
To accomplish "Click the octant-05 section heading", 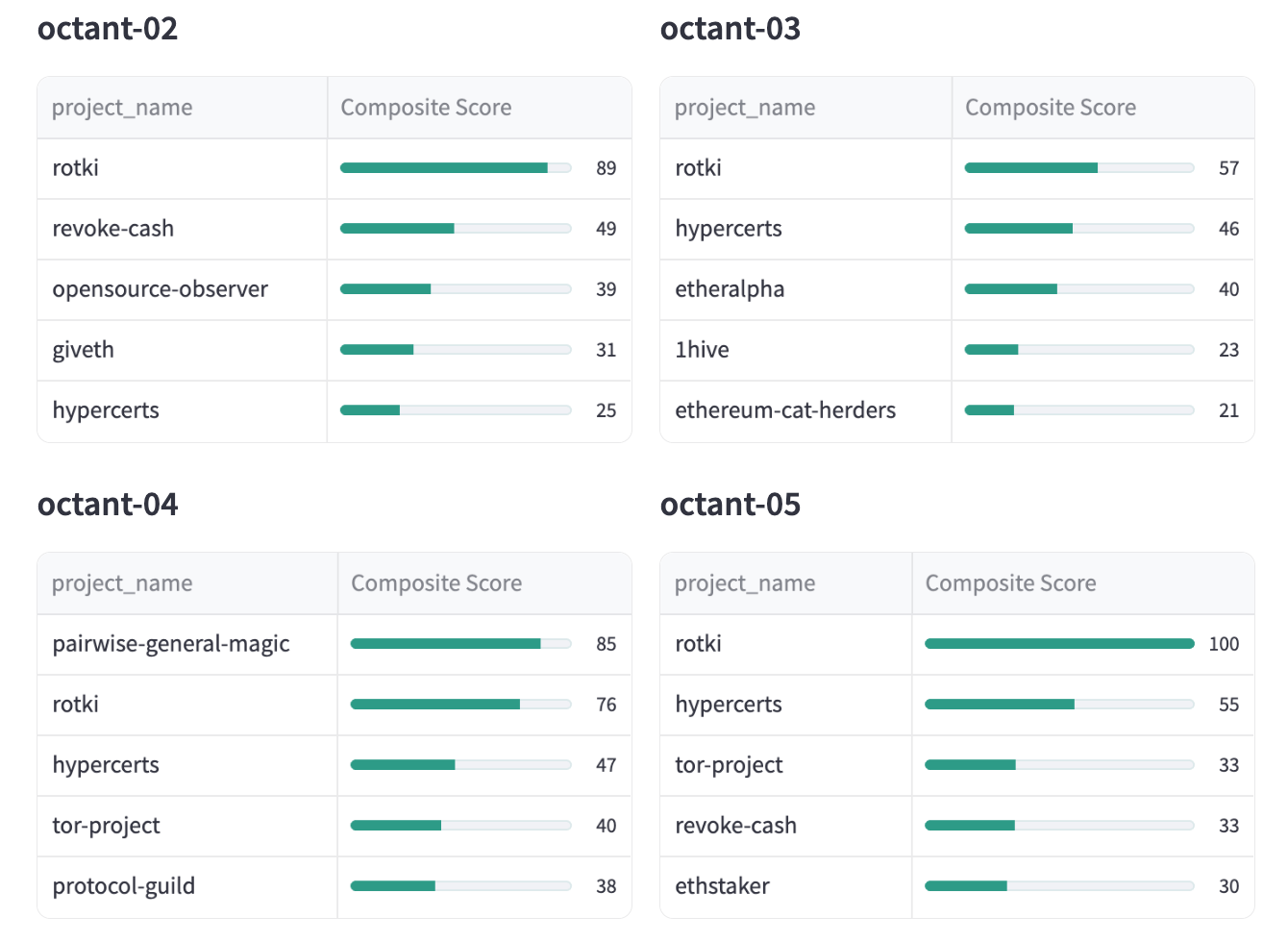I will click(731, 505).
